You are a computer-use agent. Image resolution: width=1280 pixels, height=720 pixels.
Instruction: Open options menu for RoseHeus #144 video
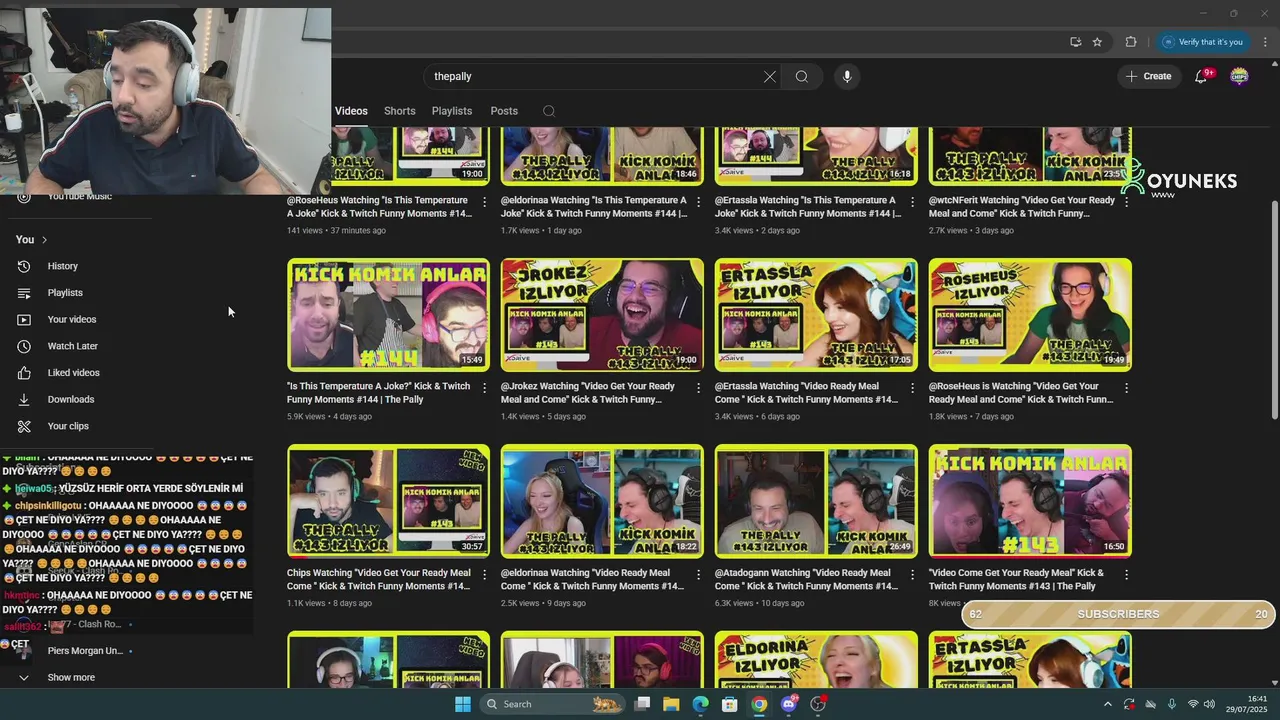(x=485, y=202)
